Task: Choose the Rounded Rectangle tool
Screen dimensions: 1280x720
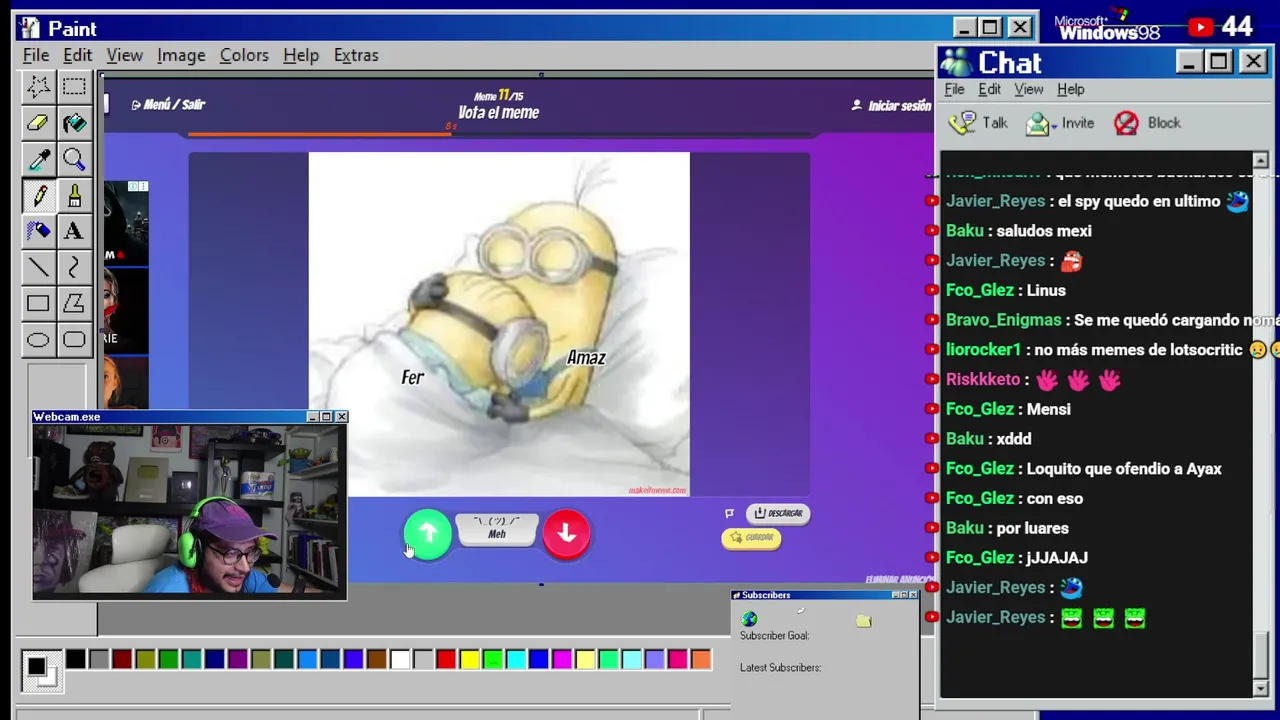Action: click(74, 340)
